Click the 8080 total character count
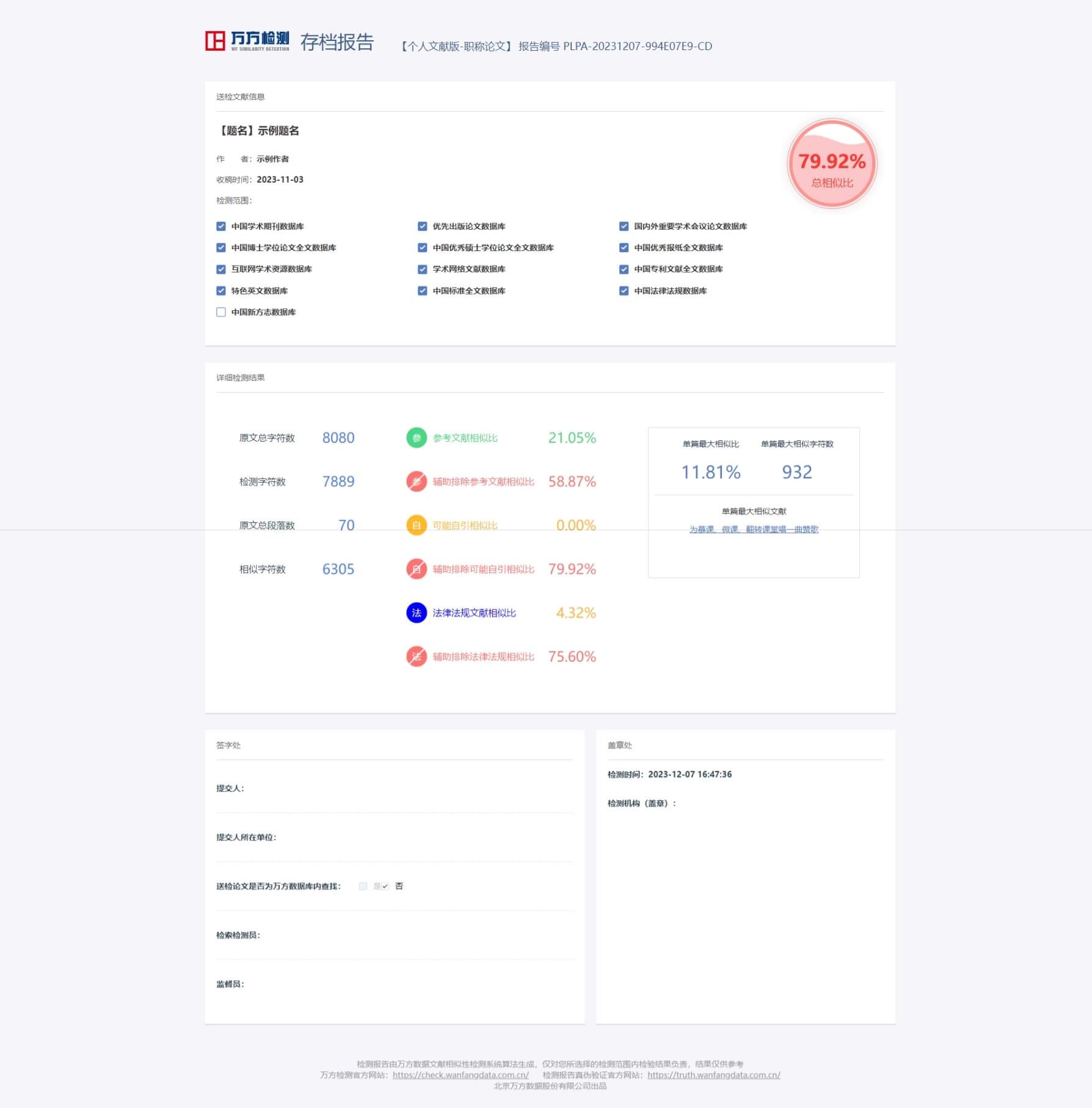The height and width of the screenshot is (1108, 1092). coord(338,438)
